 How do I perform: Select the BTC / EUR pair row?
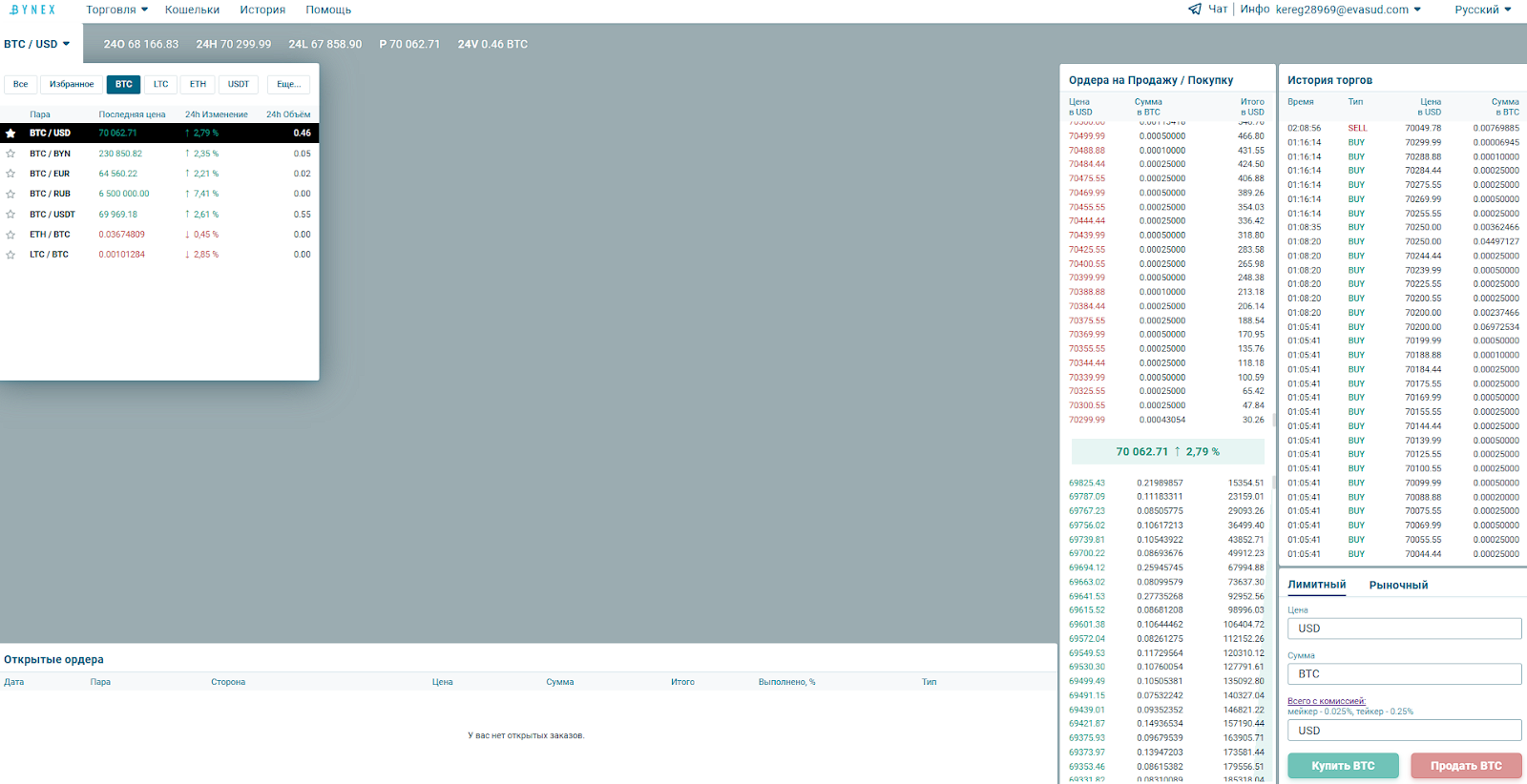point(159,174)
